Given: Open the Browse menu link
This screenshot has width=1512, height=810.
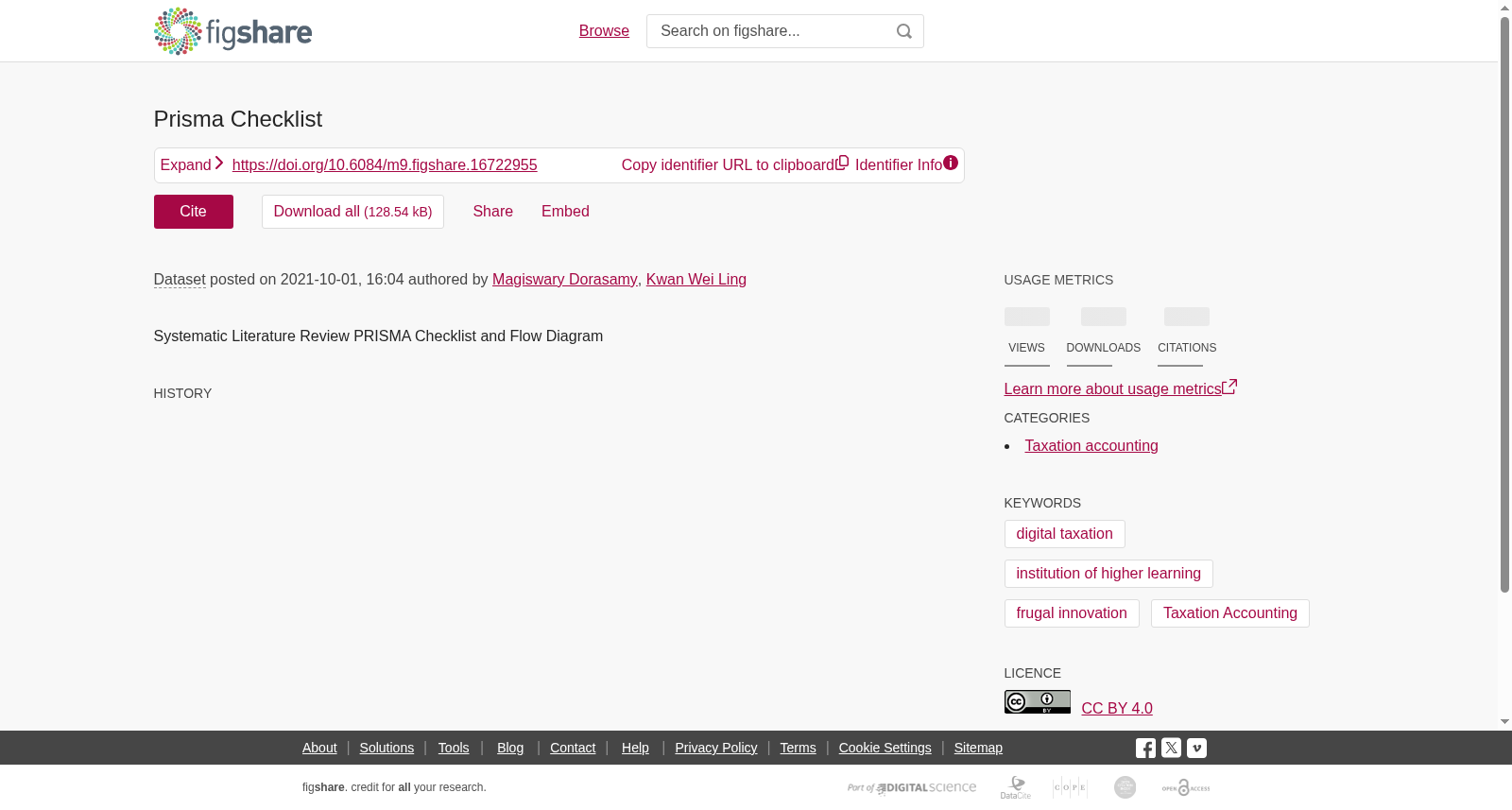Looking at the screenshot, I should click(x=604, y=31).
